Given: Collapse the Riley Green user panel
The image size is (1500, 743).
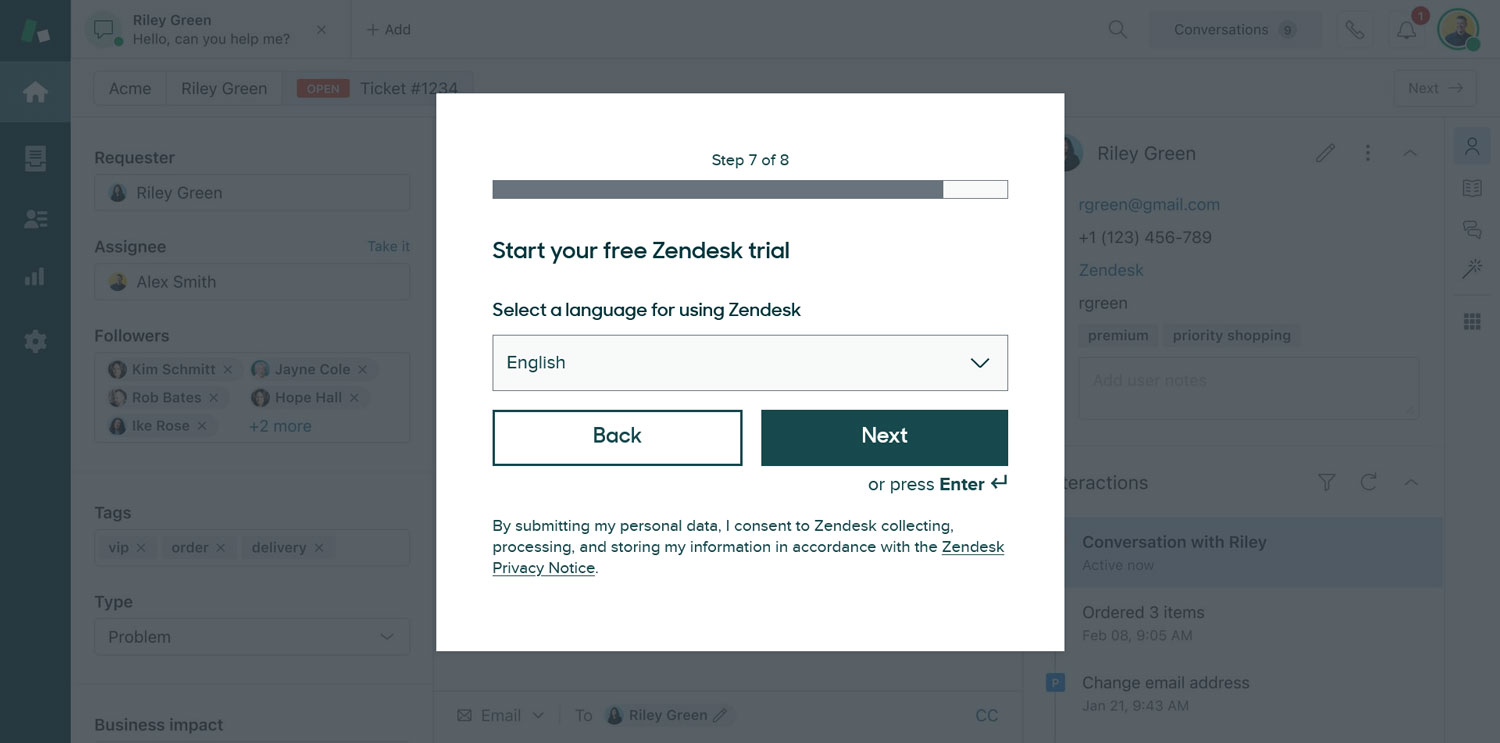Looking at the screenshot, I should [x=1410, y=153].
